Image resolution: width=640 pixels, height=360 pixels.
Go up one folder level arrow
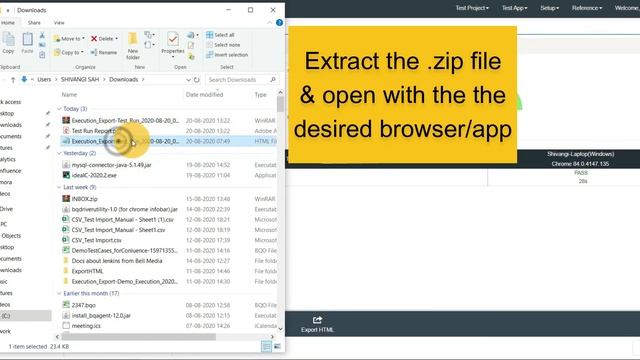[13, 80]
